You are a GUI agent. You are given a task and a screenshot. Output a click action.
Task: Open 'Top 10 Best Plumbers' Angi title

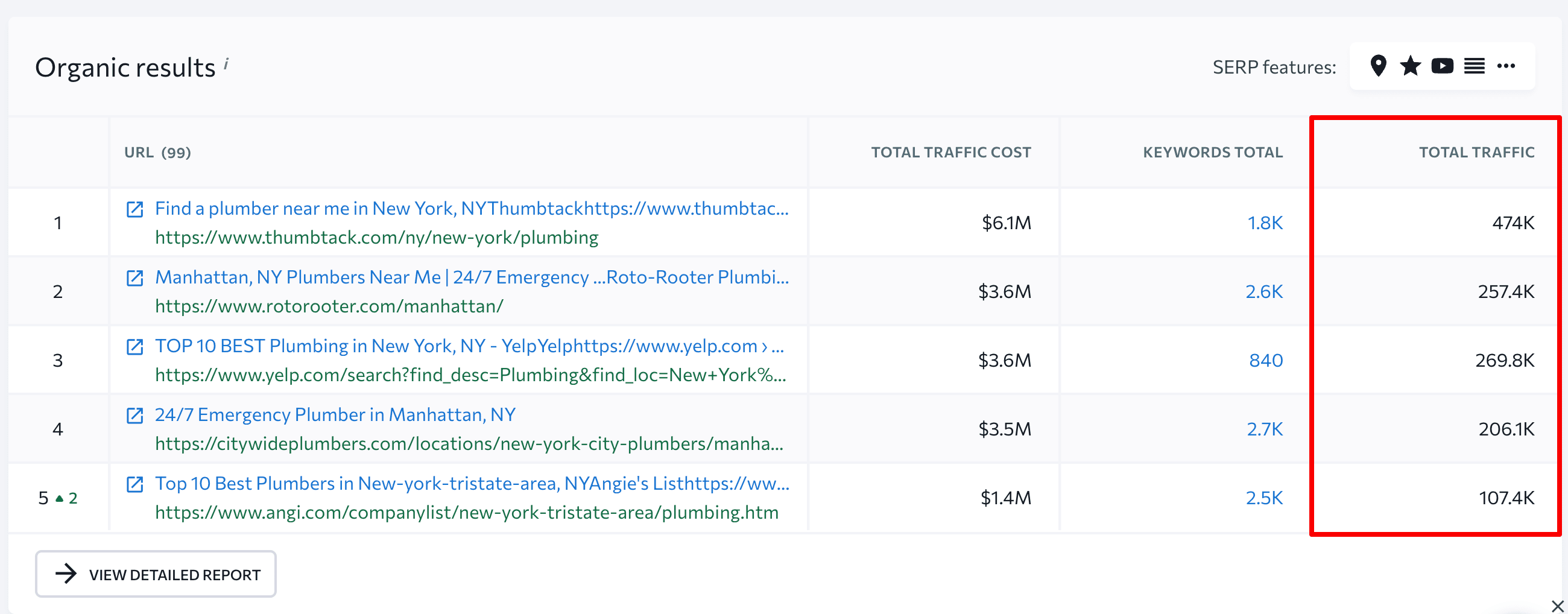472,483
